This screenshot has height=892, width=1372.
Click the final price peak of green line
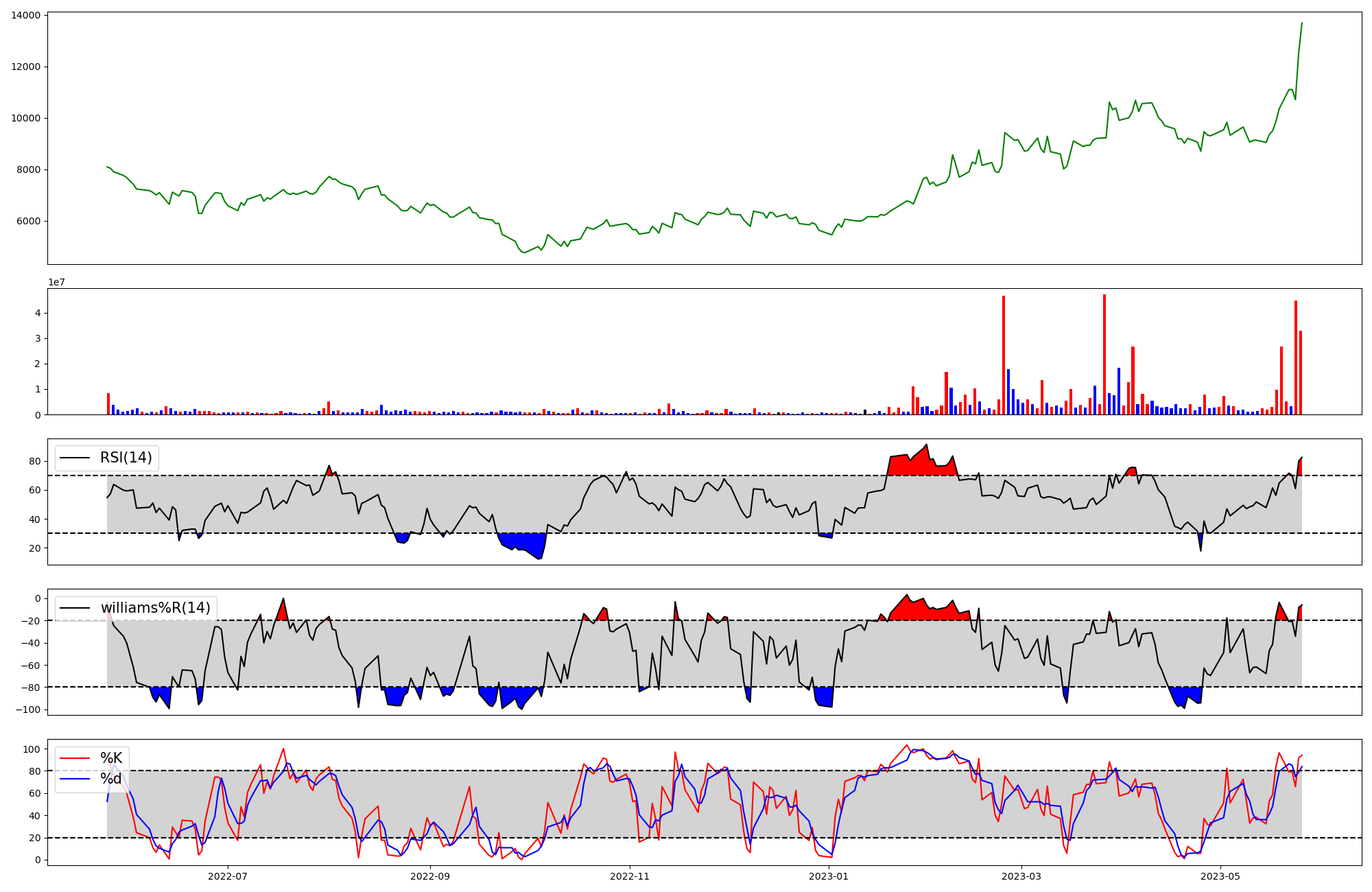tap(1301, 24)
